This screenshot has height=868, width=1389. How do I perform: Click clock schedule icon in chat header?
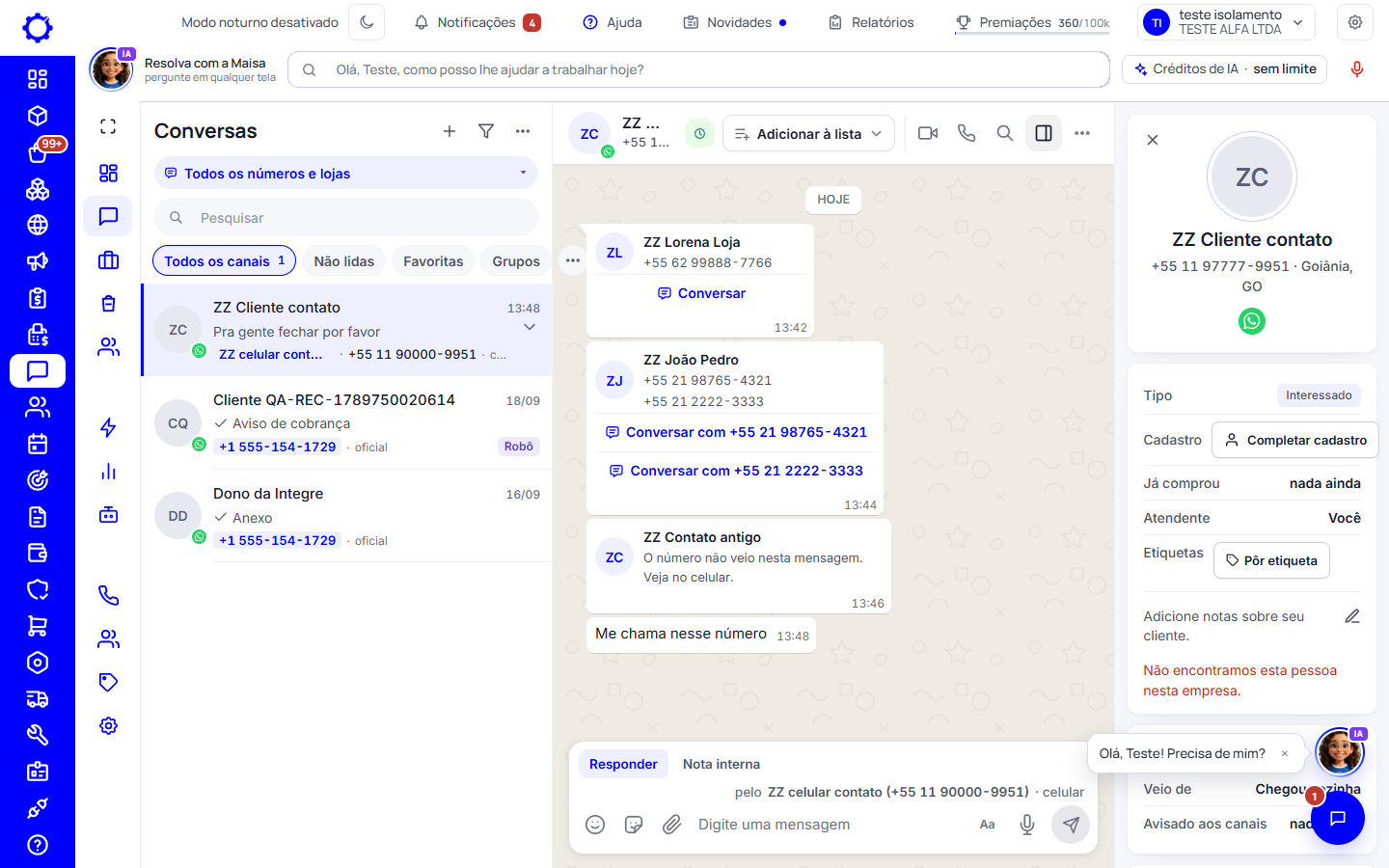pos(699,134)
